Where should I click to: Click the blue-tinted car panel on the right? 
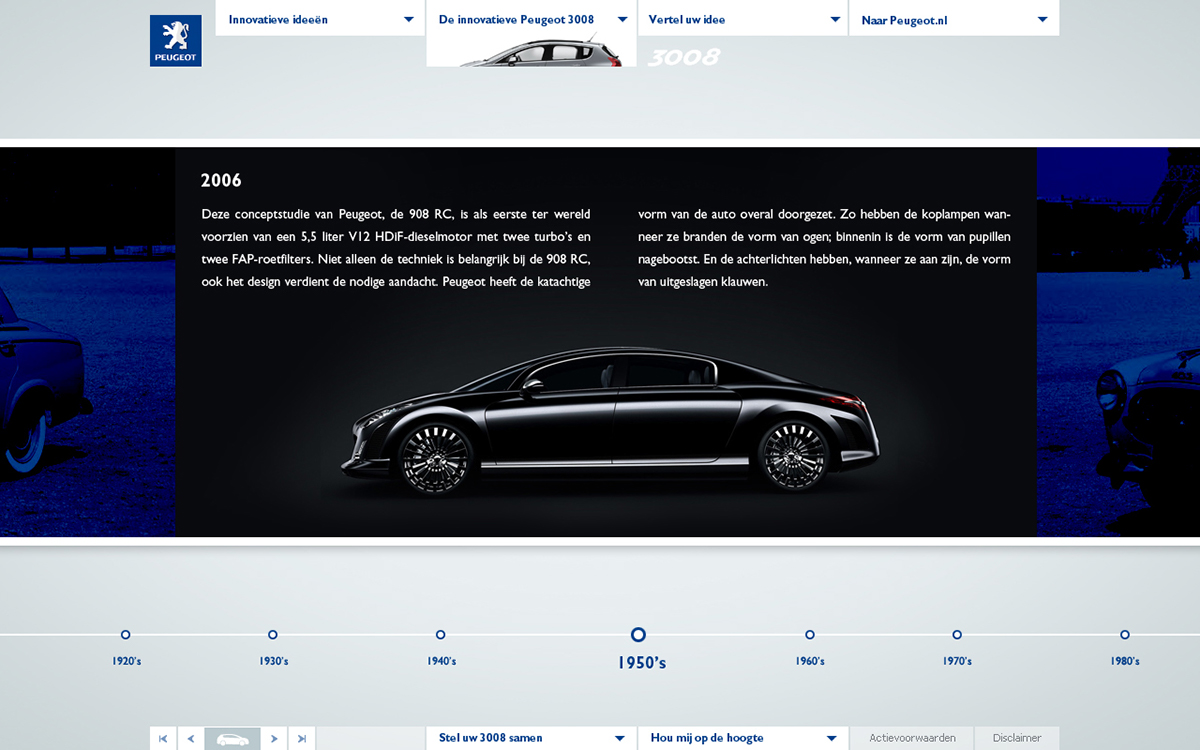click(1118, 342)
